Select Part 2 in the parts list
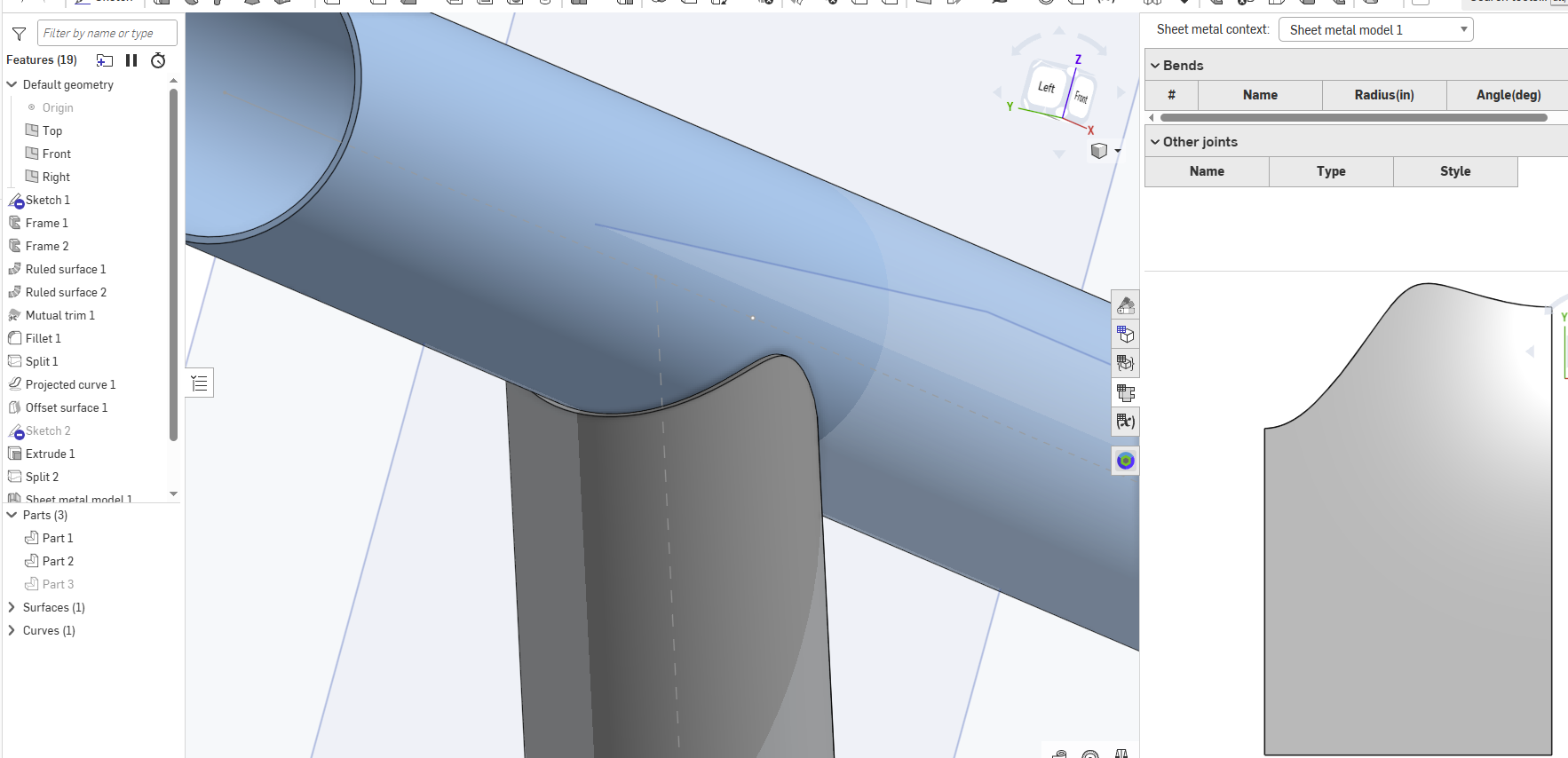The image size is (1568, 758). pyautogui.click(x=58, y=561)
